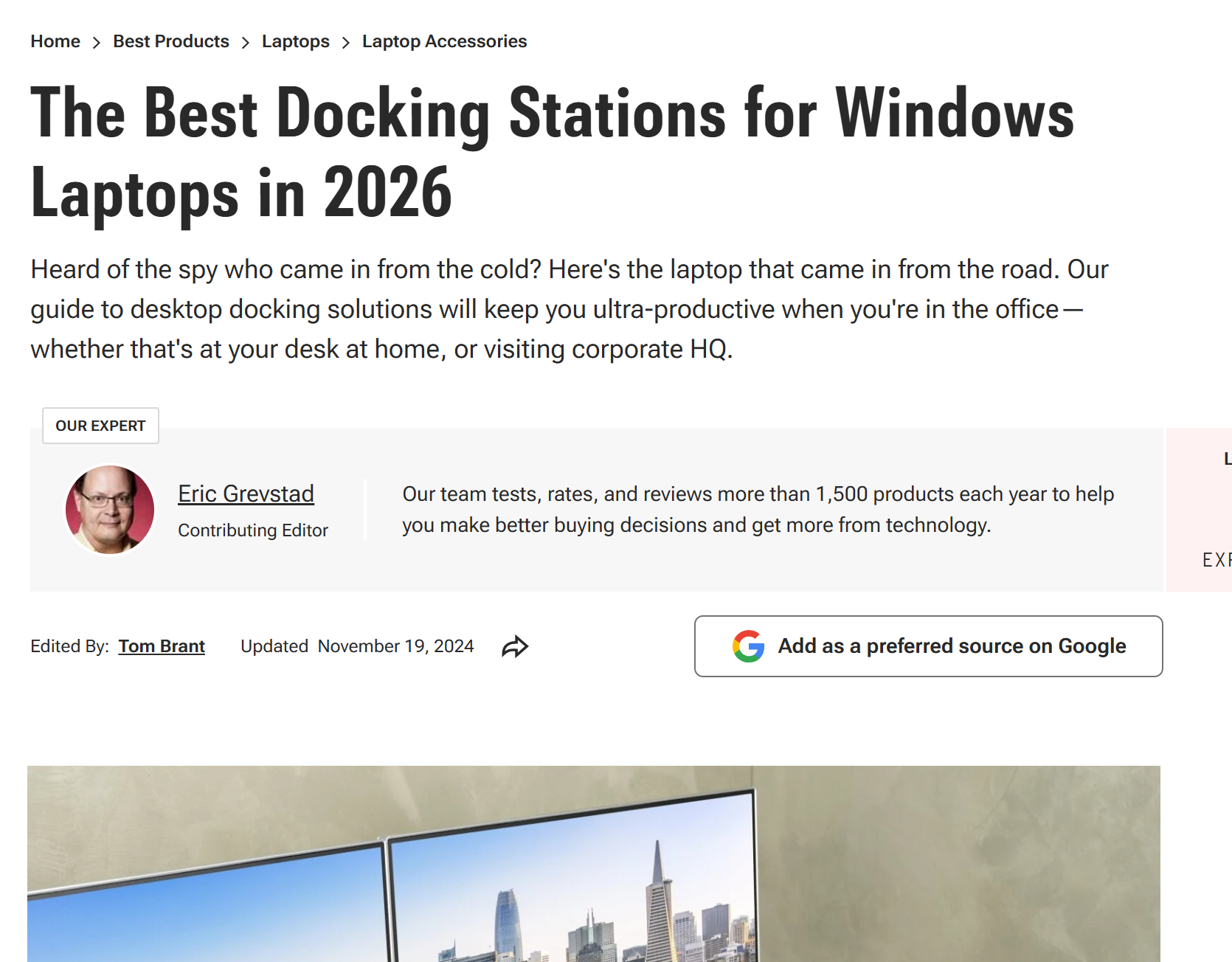Open editor Tom Brant's profile
This screenshot has height=962, width=1232.
click(x=161, y=646)
